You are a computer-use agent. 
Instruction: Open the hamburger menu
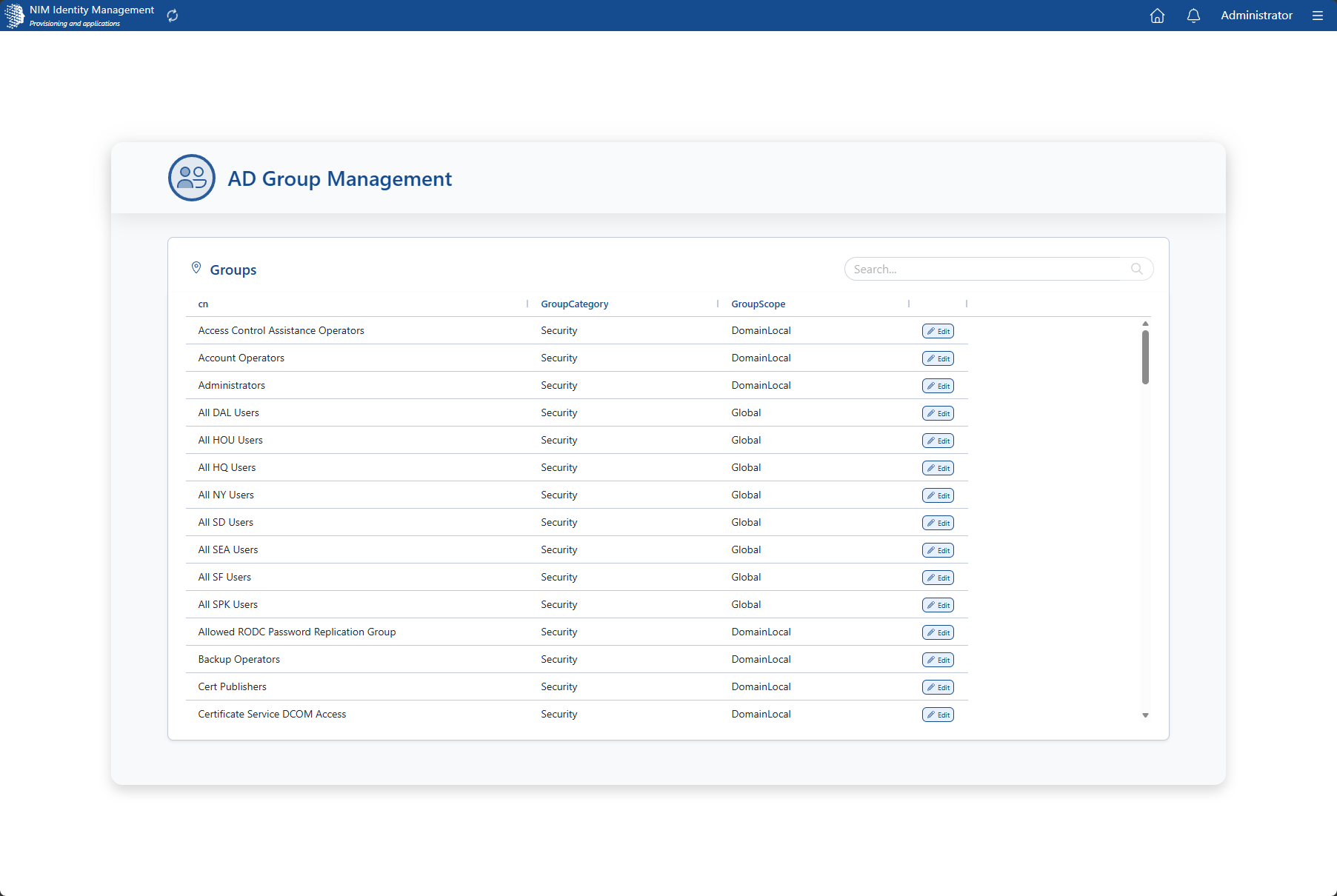click(x=1318, y=16)
